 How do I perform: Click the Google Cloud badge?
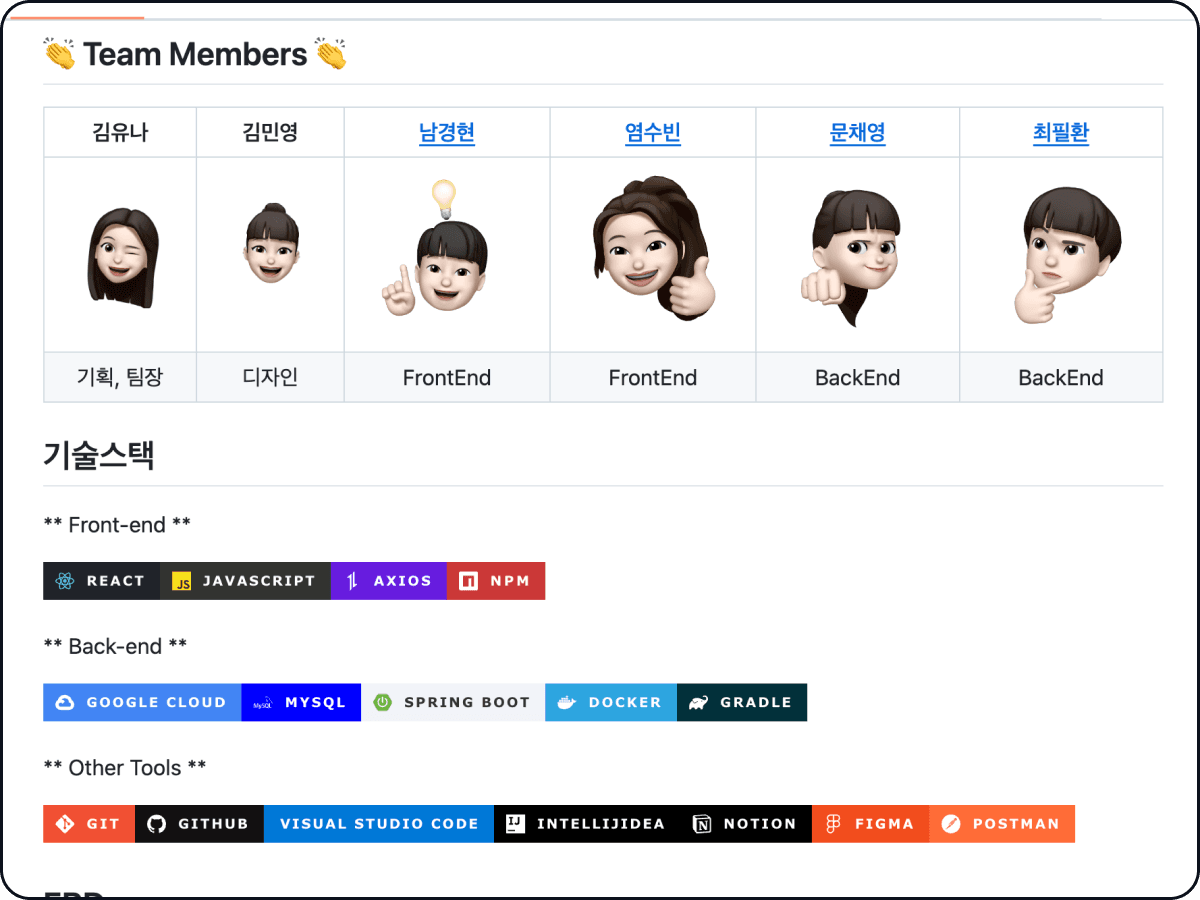pos(143,702)
